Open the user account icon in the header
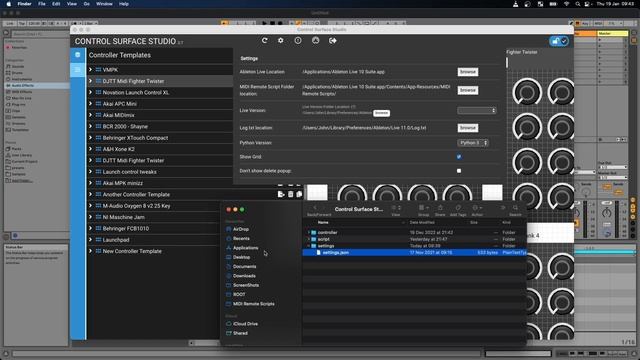The image size is (640, 360). (316, 40)
